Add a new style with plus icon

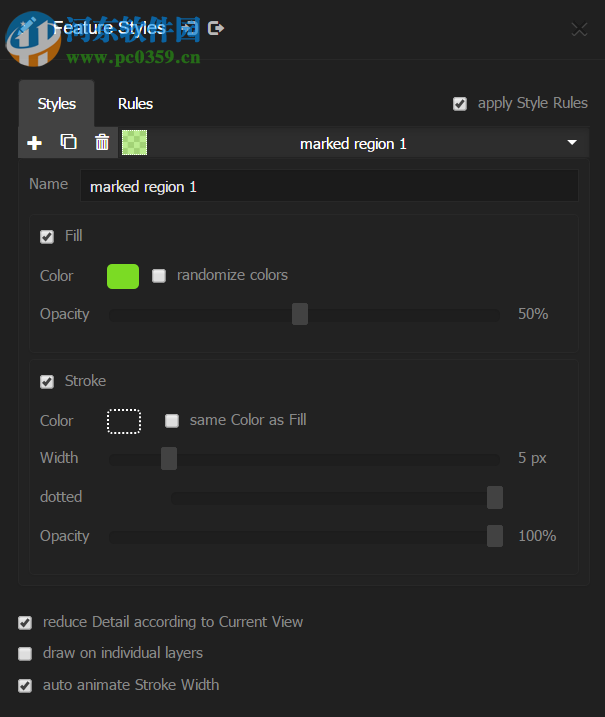(34, 143)
